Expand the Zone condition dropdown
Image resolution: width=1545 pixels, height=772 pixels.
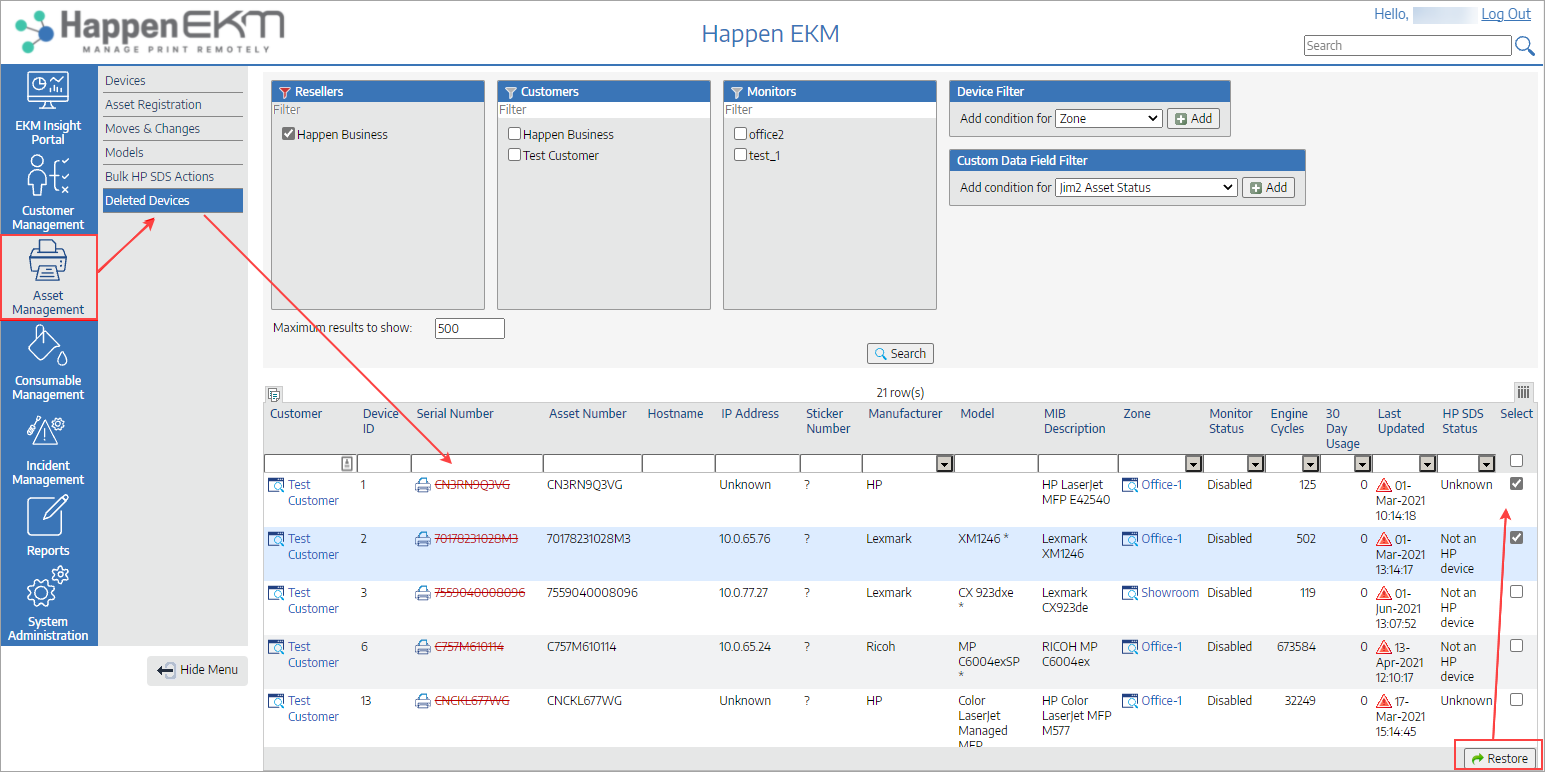(1108, 118)
